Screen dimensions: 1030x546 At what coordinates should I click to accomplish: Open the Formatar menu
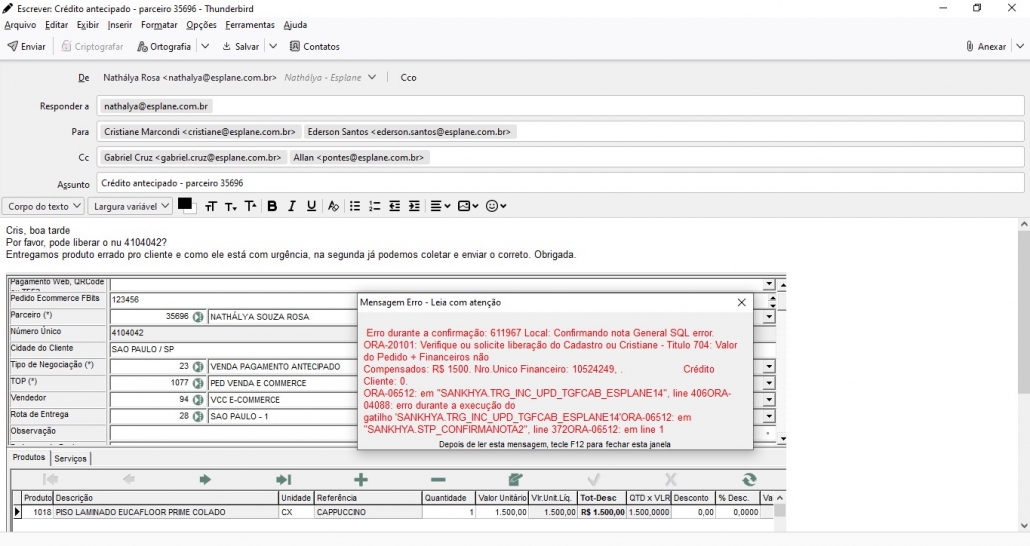(x=159, y=25)
